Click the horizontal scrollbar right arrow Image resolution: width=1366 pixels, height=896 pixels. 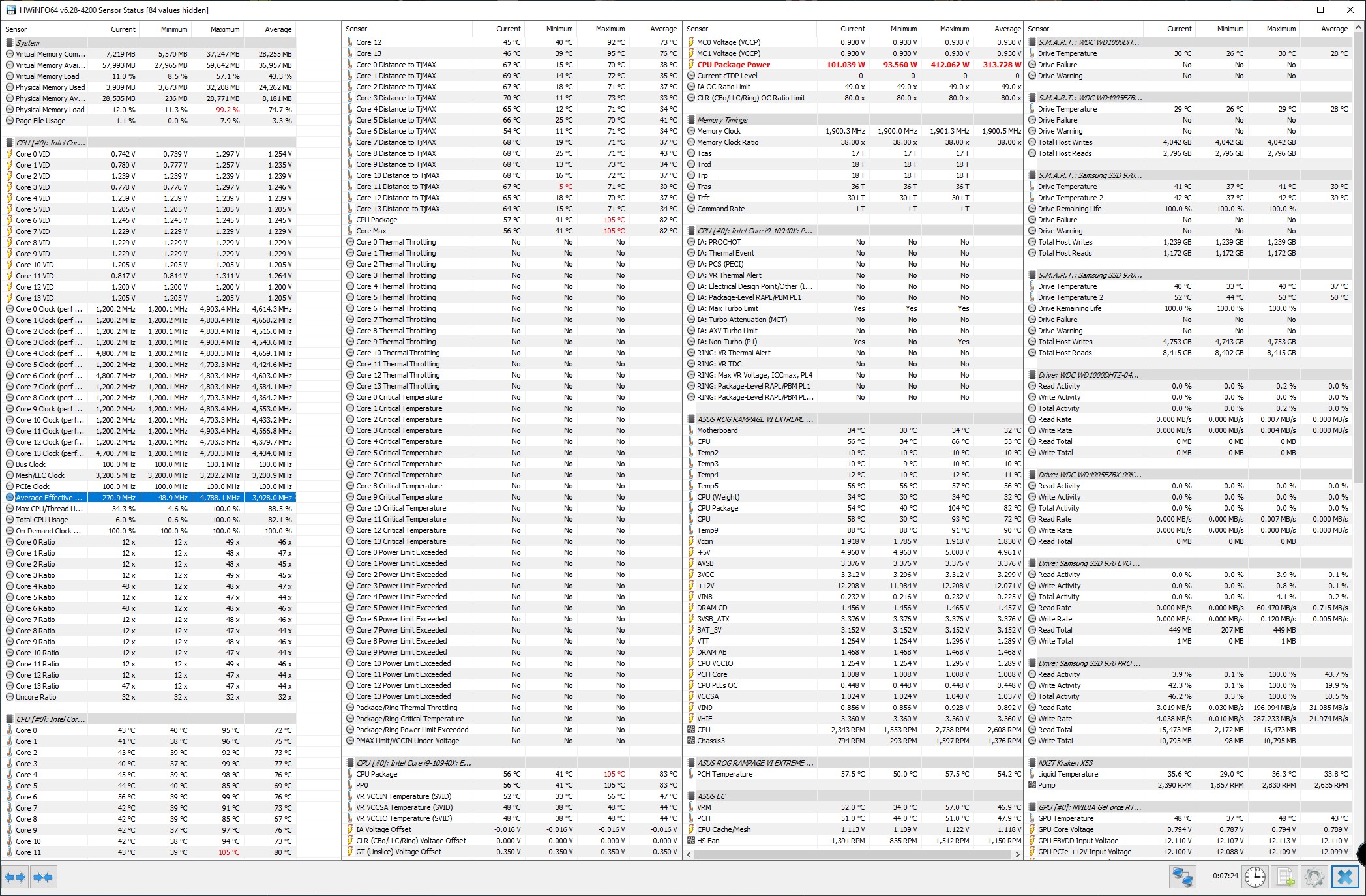pyautogui.click(x=1018, y=854)
